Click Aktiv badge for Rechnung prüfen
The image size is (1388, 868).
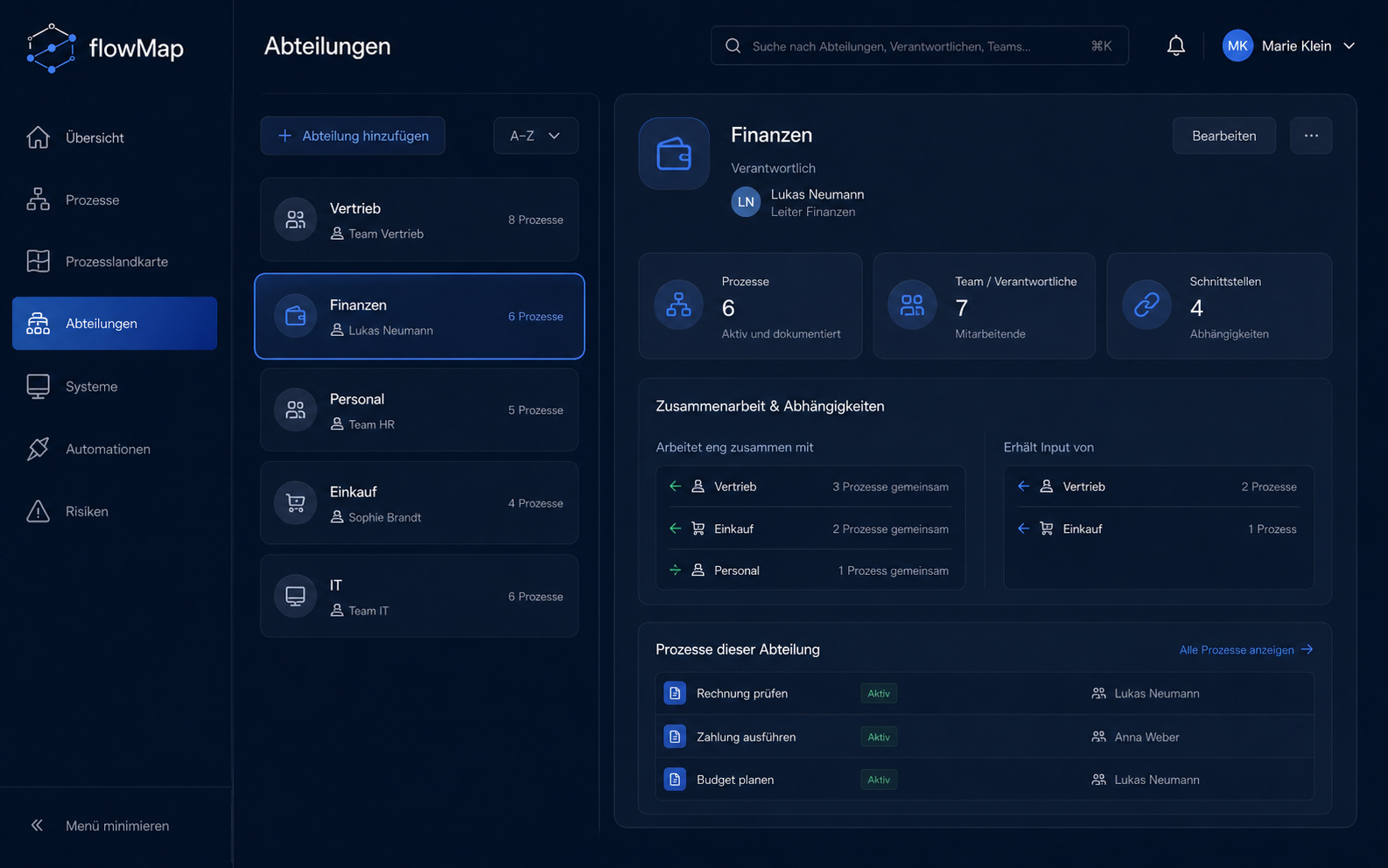[x=879, y=693]
